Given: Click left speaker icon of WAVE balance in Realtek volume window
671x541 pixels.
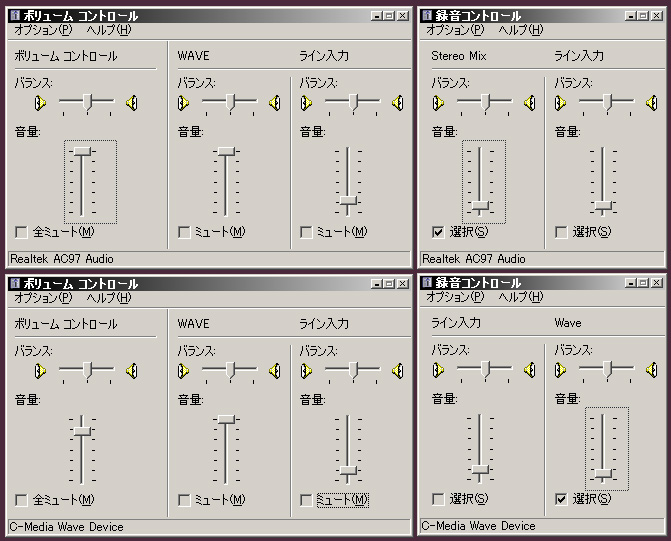Looking at the screenshot, I should 184,102.
